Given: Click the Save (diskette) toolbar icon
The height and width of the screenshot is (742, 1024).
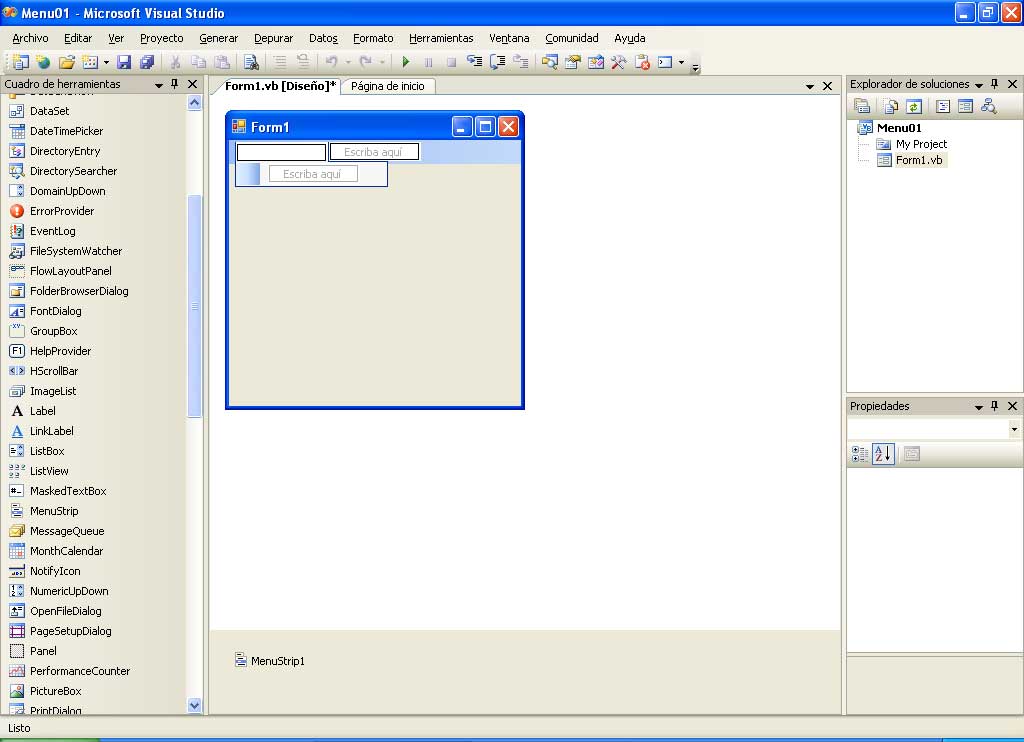Looking at the screenshot, I should [124, 62].
